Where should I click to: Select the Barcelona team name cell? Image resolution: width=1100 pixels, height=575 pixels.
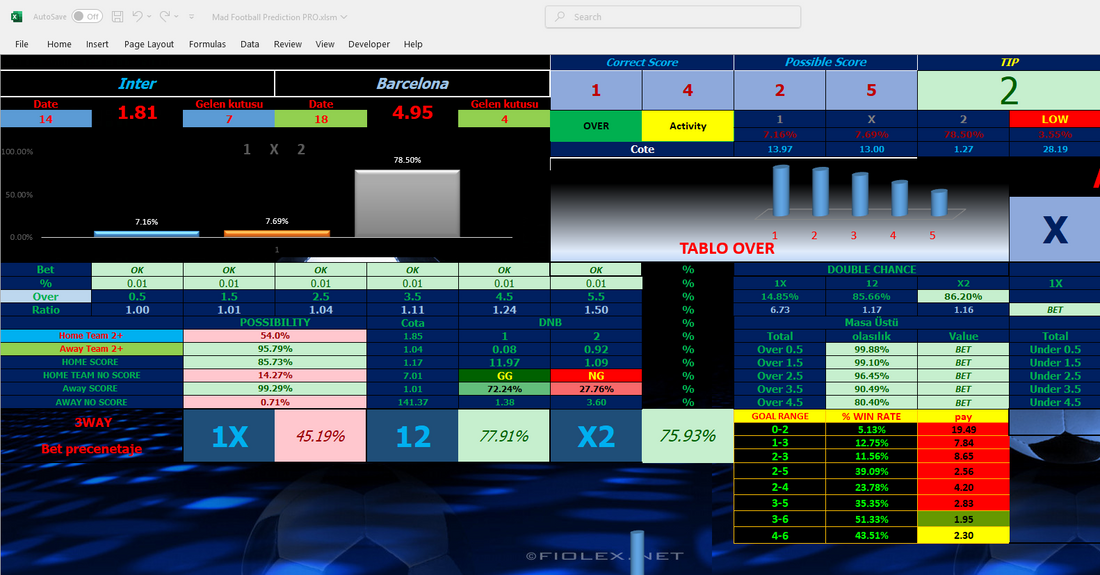click(x=412, y=83)
